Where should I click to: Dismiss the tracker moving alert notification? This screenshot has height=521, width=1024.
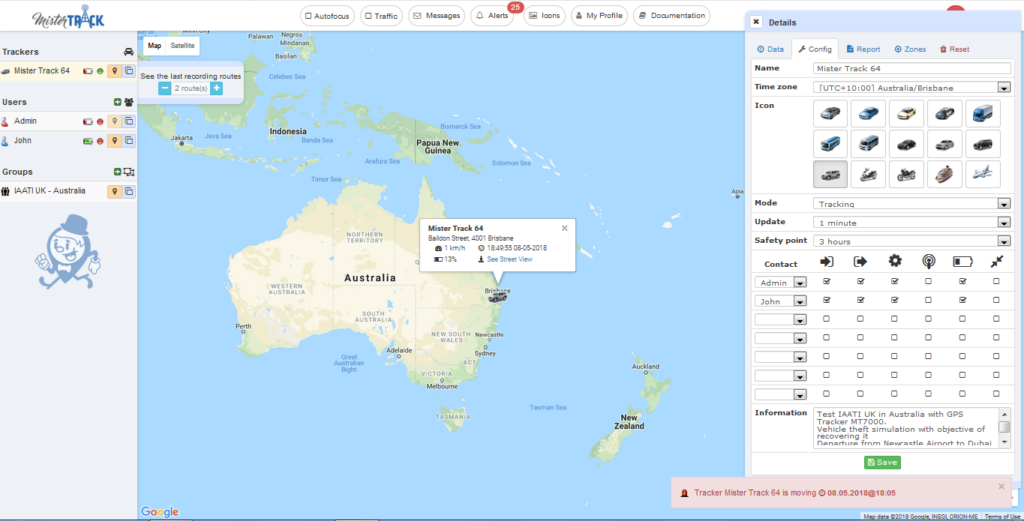(x=1001, y=486)
